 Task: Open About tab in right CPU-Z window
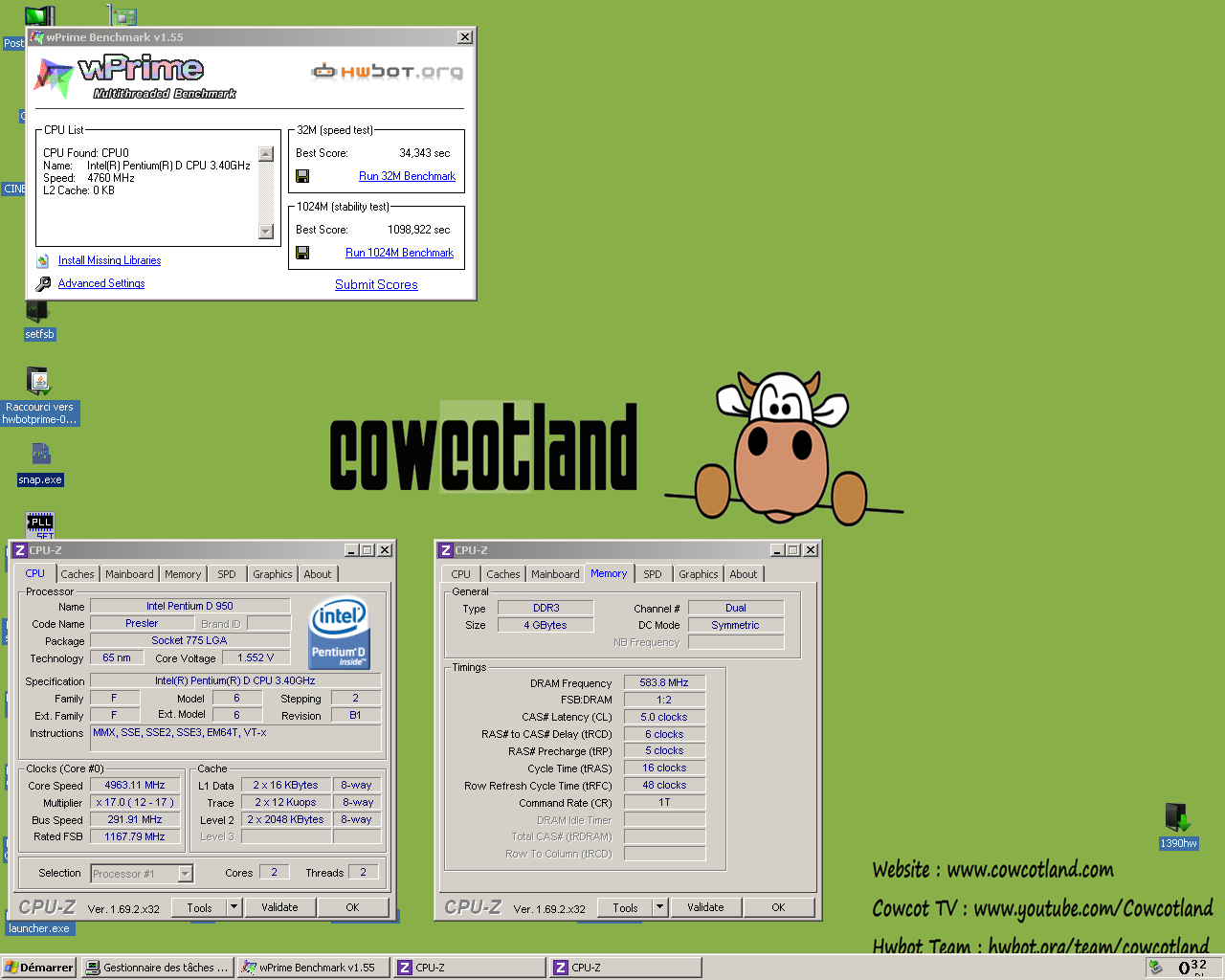point(744,574)
